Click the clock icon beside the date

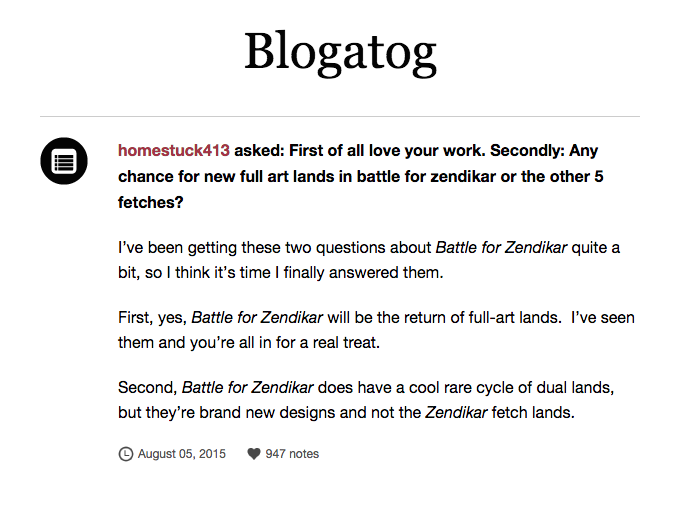[x=126, y=454]
